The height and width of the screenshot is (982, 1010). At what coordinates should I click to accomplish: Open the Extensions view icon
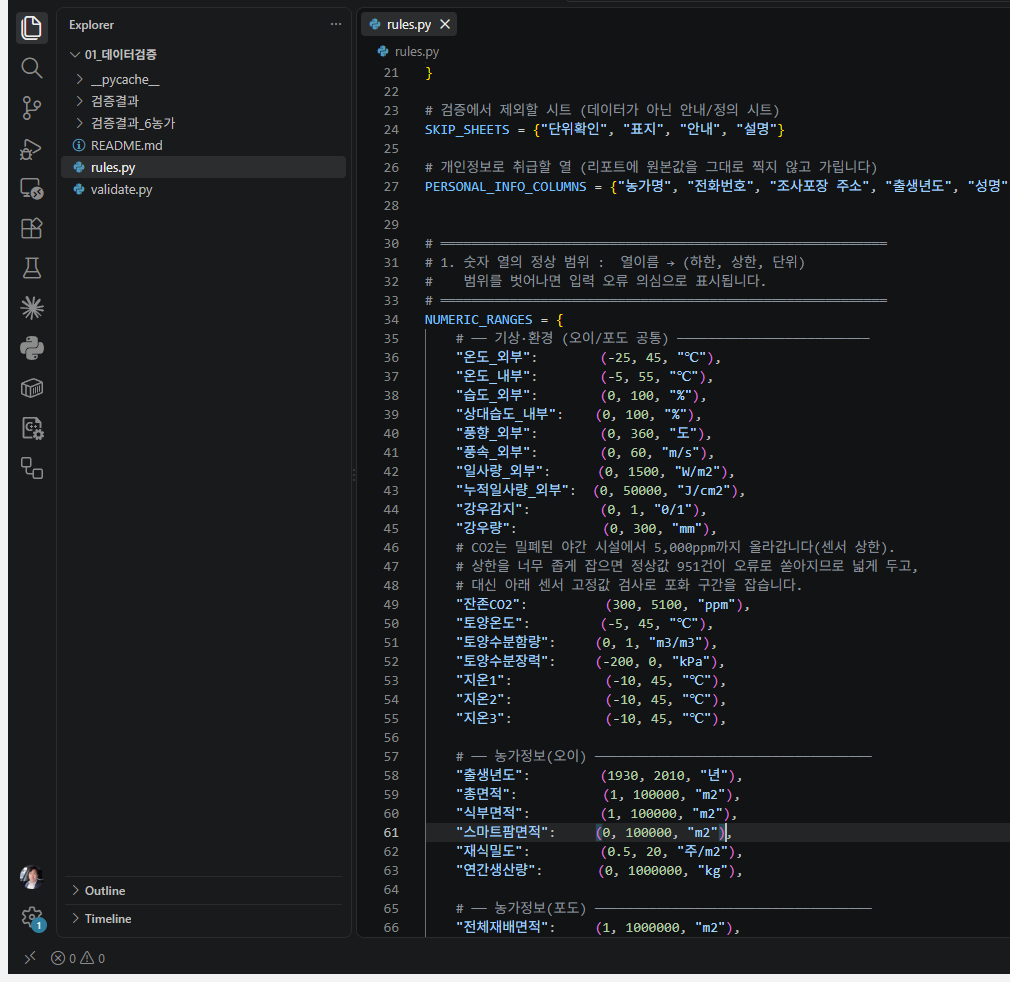32,228
